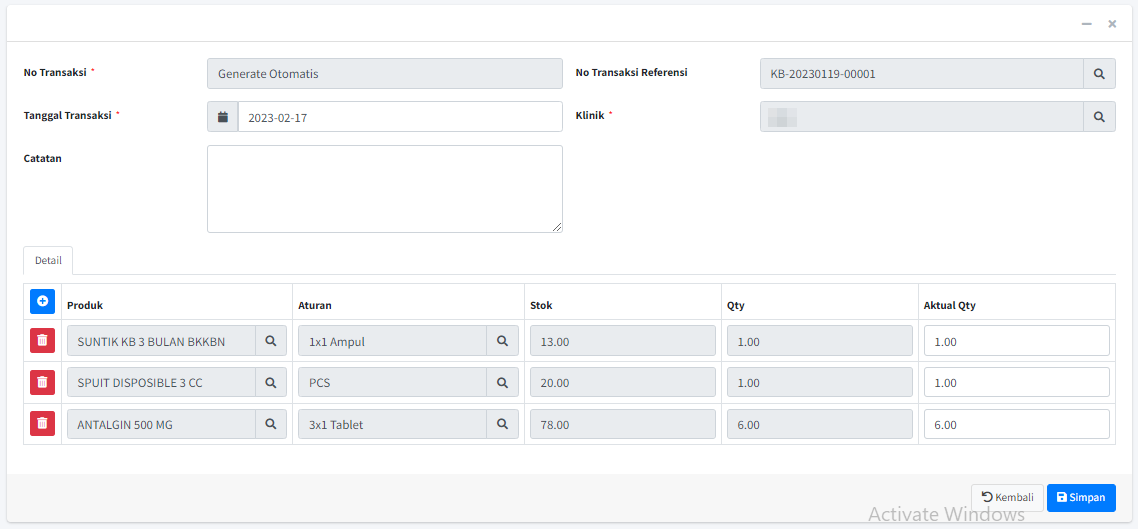
Task: Search product for ANTALGIN 500 MG row
Action: point(271,424)
